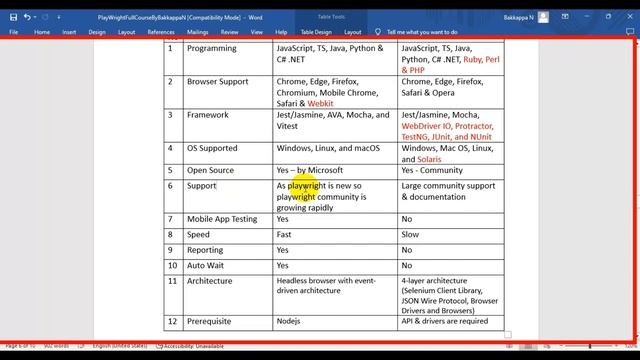Click the Save icon in the quick access toolbar
Image resolution: width=640 pixels, height=360 pixels.
tap(13, 17)
